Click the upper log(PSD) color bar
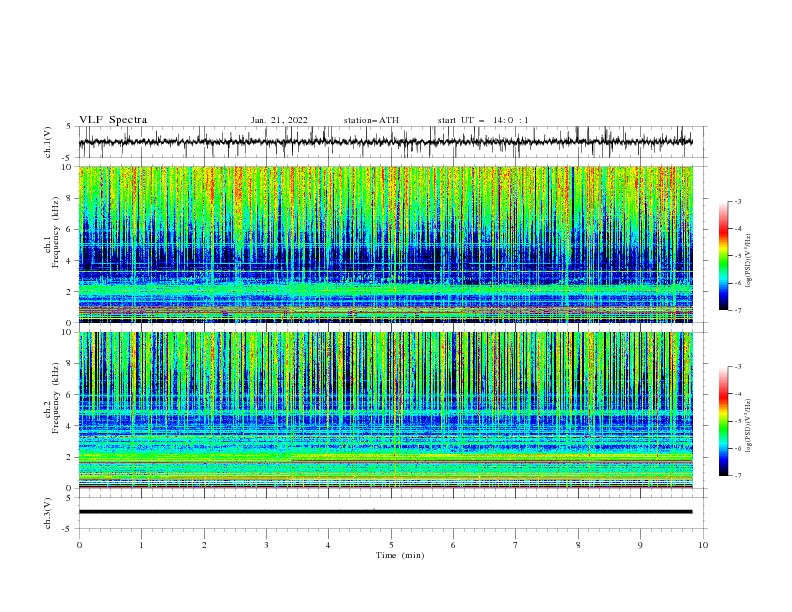 [x=723, y=255]
